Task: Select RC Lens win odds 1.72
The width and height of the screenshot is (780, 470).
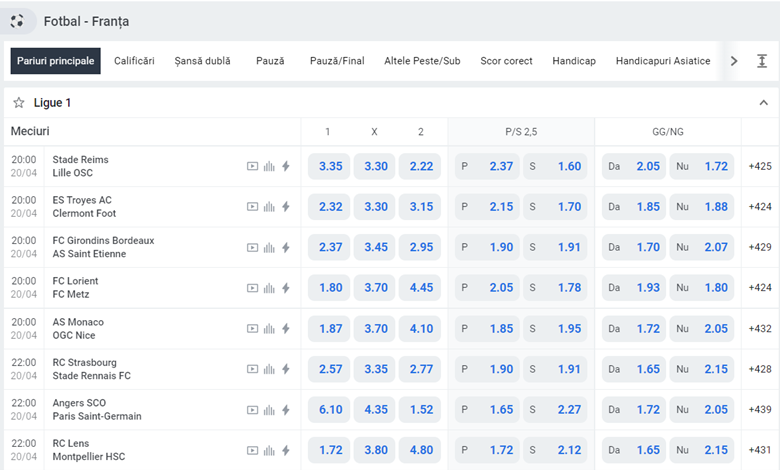Action: pyautogui.click(x=329, y=451)
